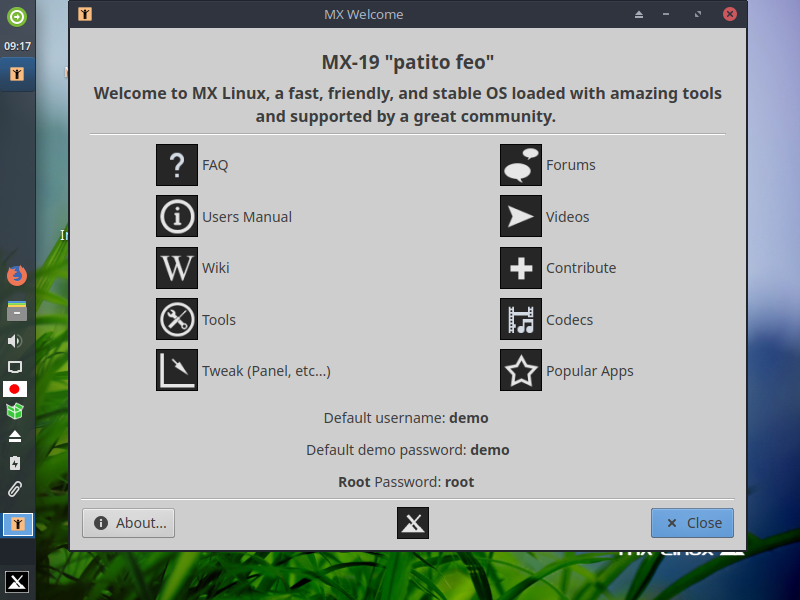Open the Codecs film and music icon

pos(520,319)
